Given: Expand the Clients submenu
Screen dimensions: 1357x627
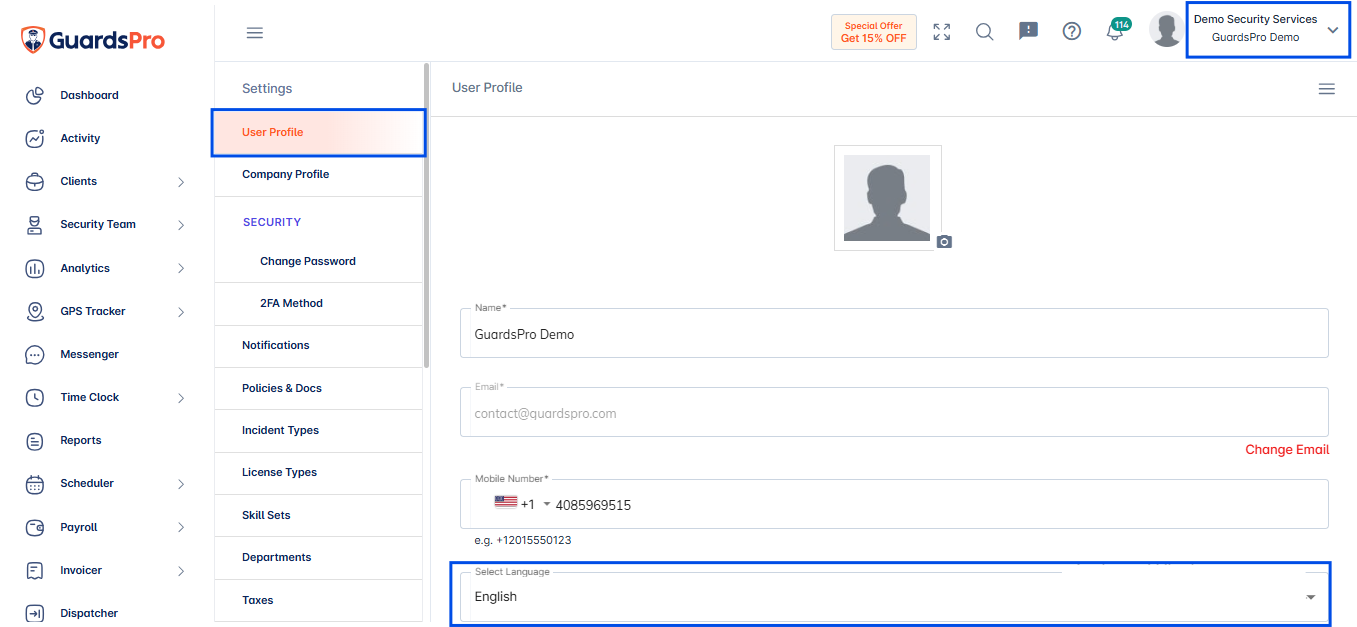Looking at the screenshot, I should [x=181, y=182].
